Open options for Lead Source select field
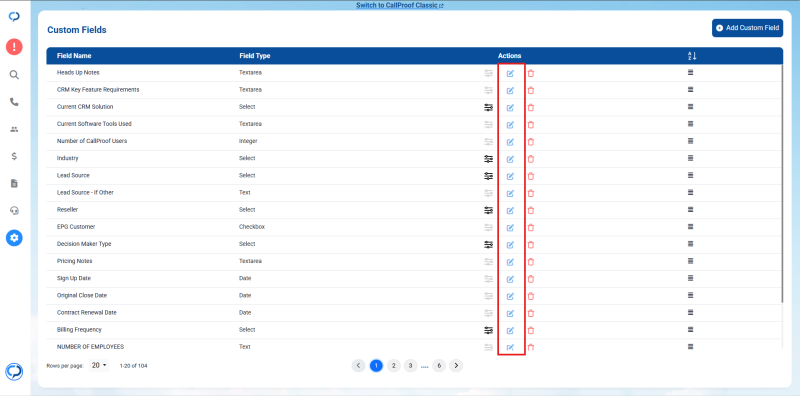Screen dimensions: 800x396 point(489,176)
